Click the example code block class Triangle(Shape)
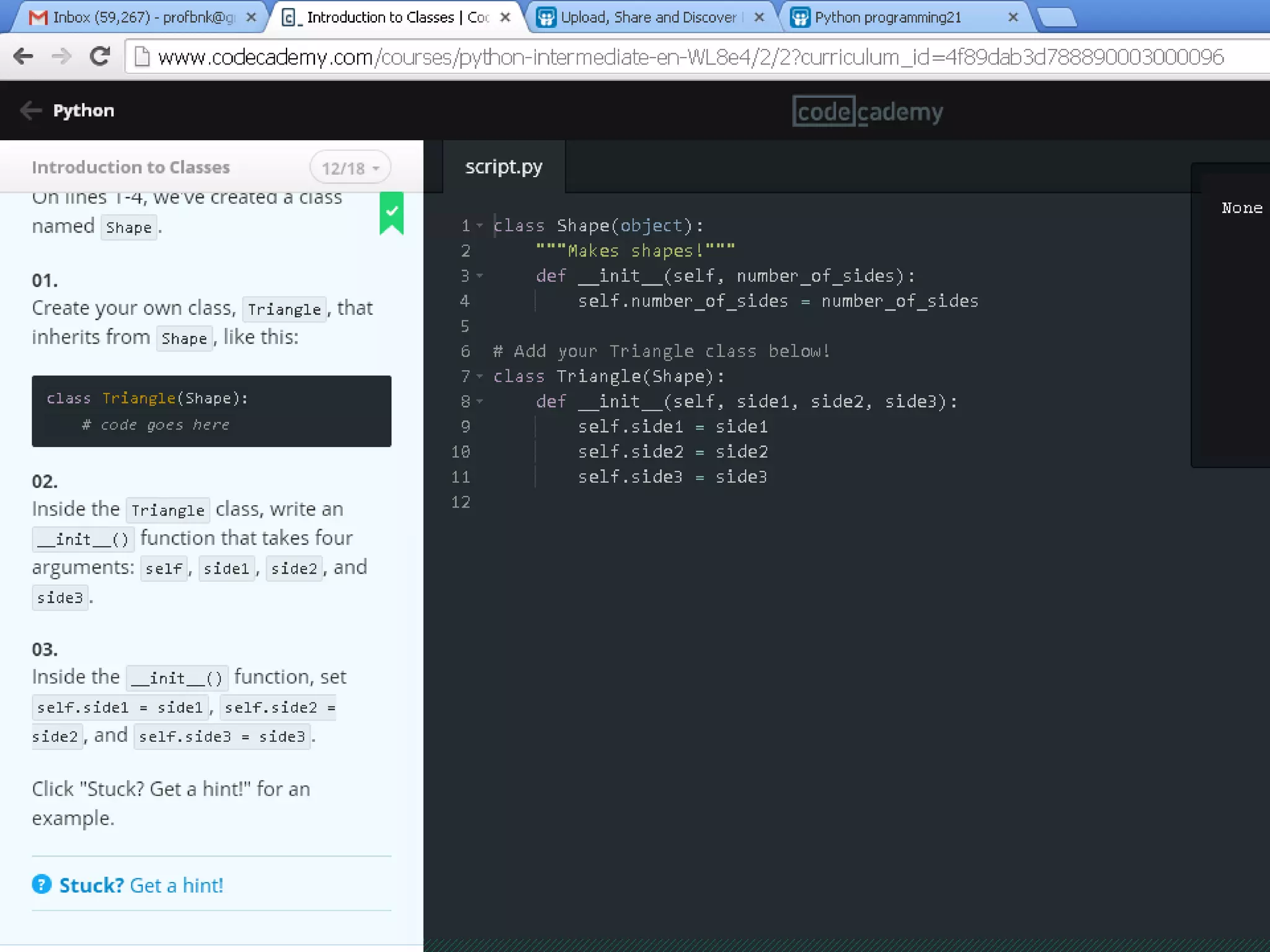The image size is (1270, 952). [211, 411]
